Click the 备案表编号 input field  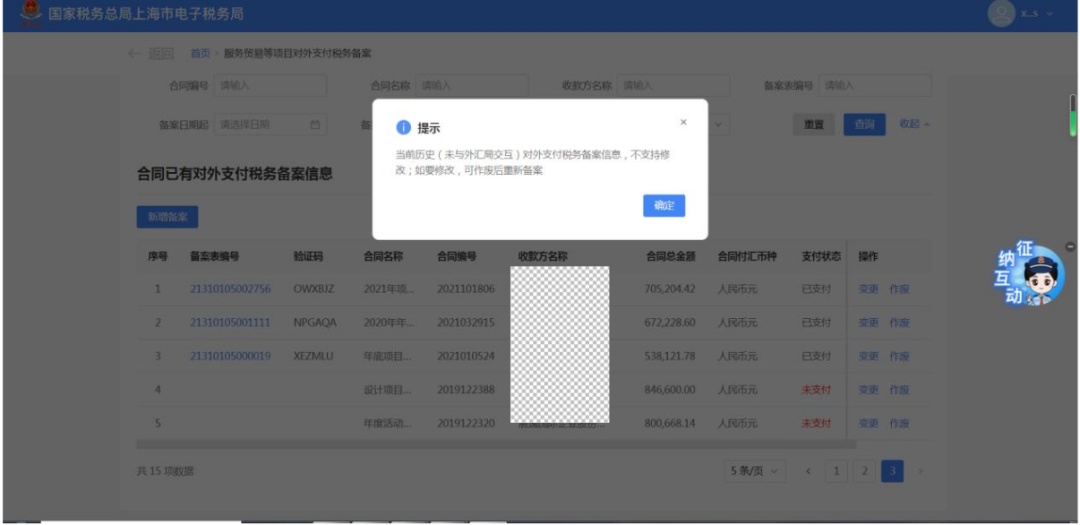coord(875,85)
